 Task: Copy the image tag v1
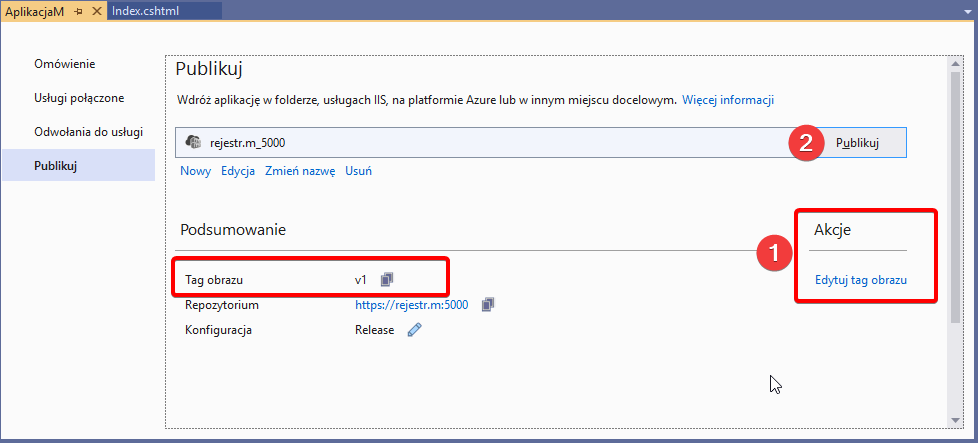click(388, 279)
